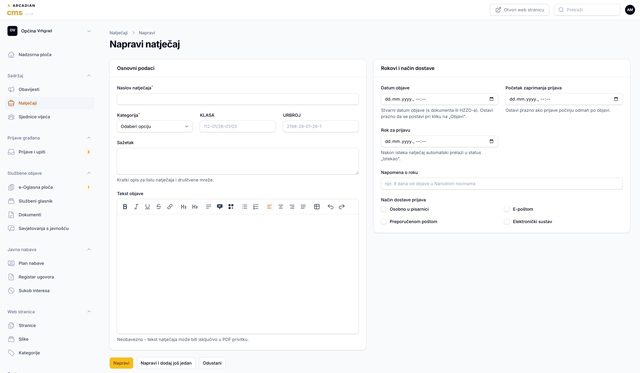The image size is (640, 373).
Task: Insert blockquote icon in editor toolbar
Action: point(220,206)
